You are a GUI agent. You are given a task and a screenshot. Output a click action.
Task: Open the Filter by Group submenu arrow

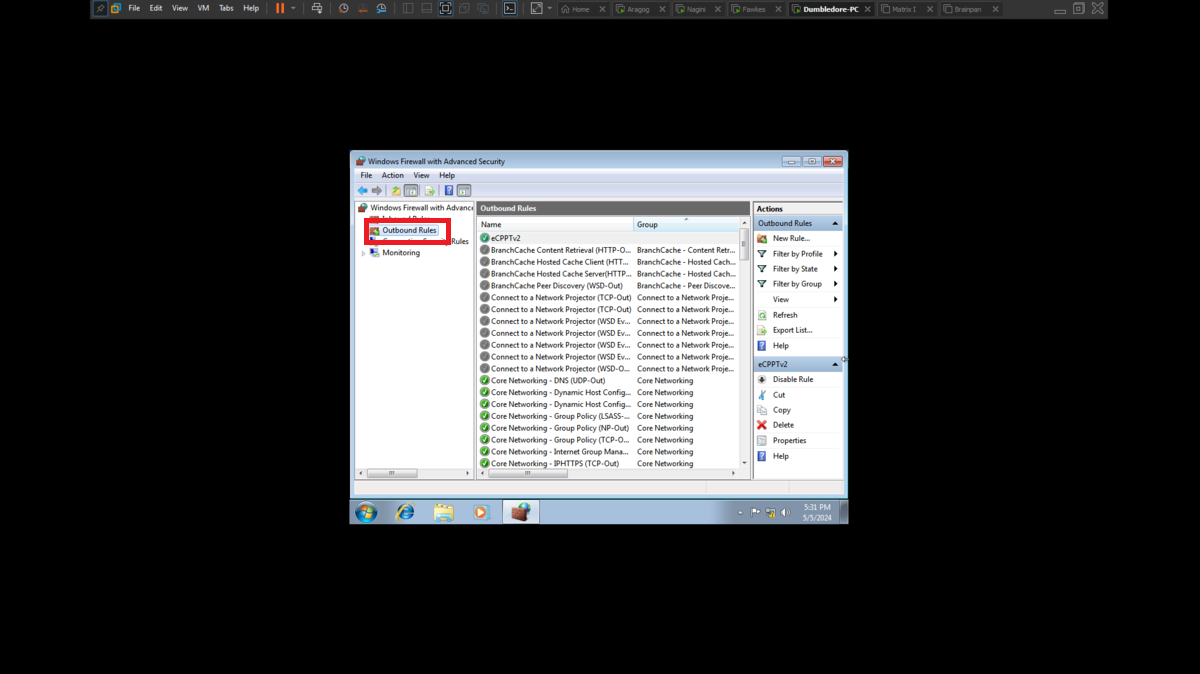tap(835, 284)
